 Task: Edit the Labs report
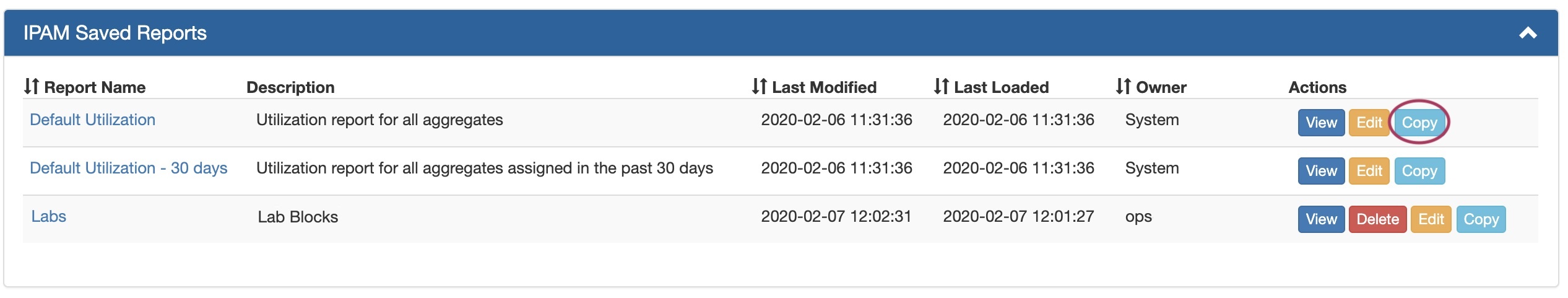click(1430, 219)
